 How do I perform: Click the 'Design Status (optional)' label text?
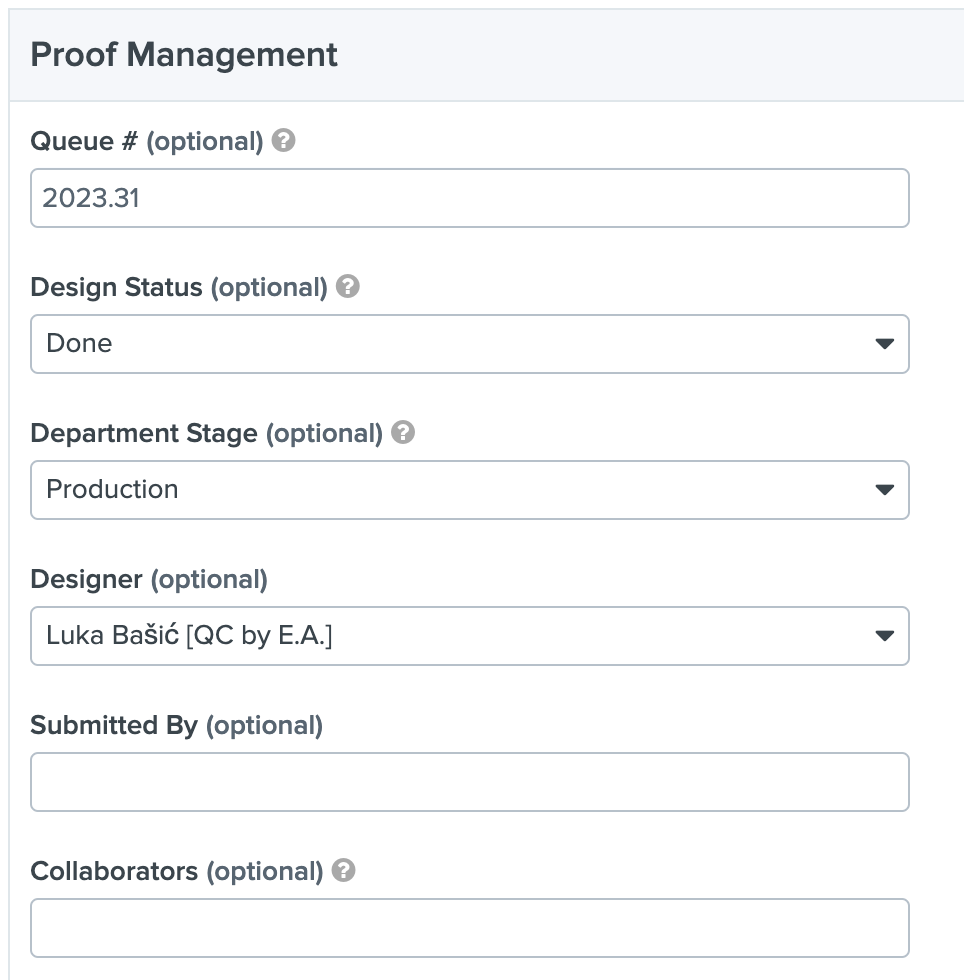tap(179, 287)
